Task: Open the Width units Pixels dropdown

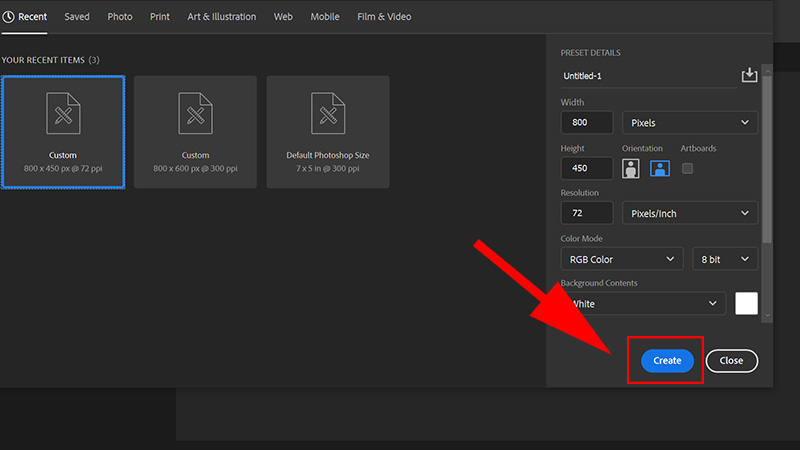Action: tap(690, 122)
